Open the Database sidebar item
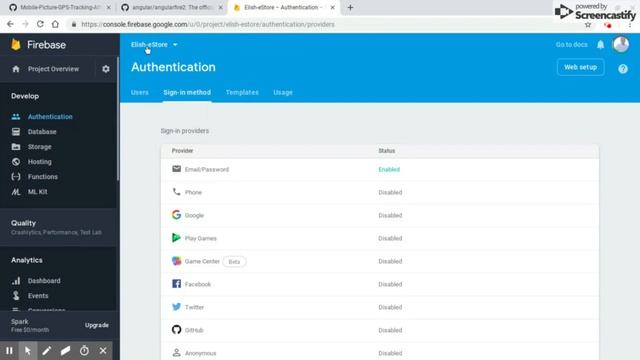 (42, 132)
